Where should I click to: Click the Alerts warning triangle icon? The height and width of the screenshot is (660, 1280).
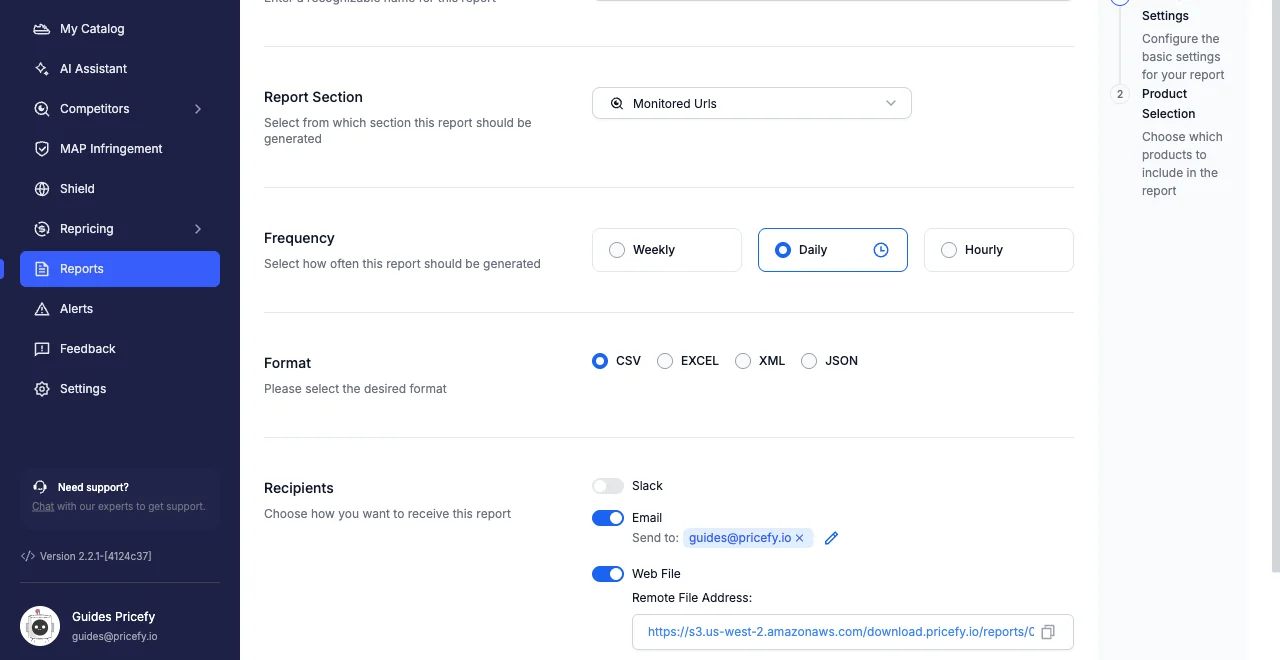click(42, 309)
